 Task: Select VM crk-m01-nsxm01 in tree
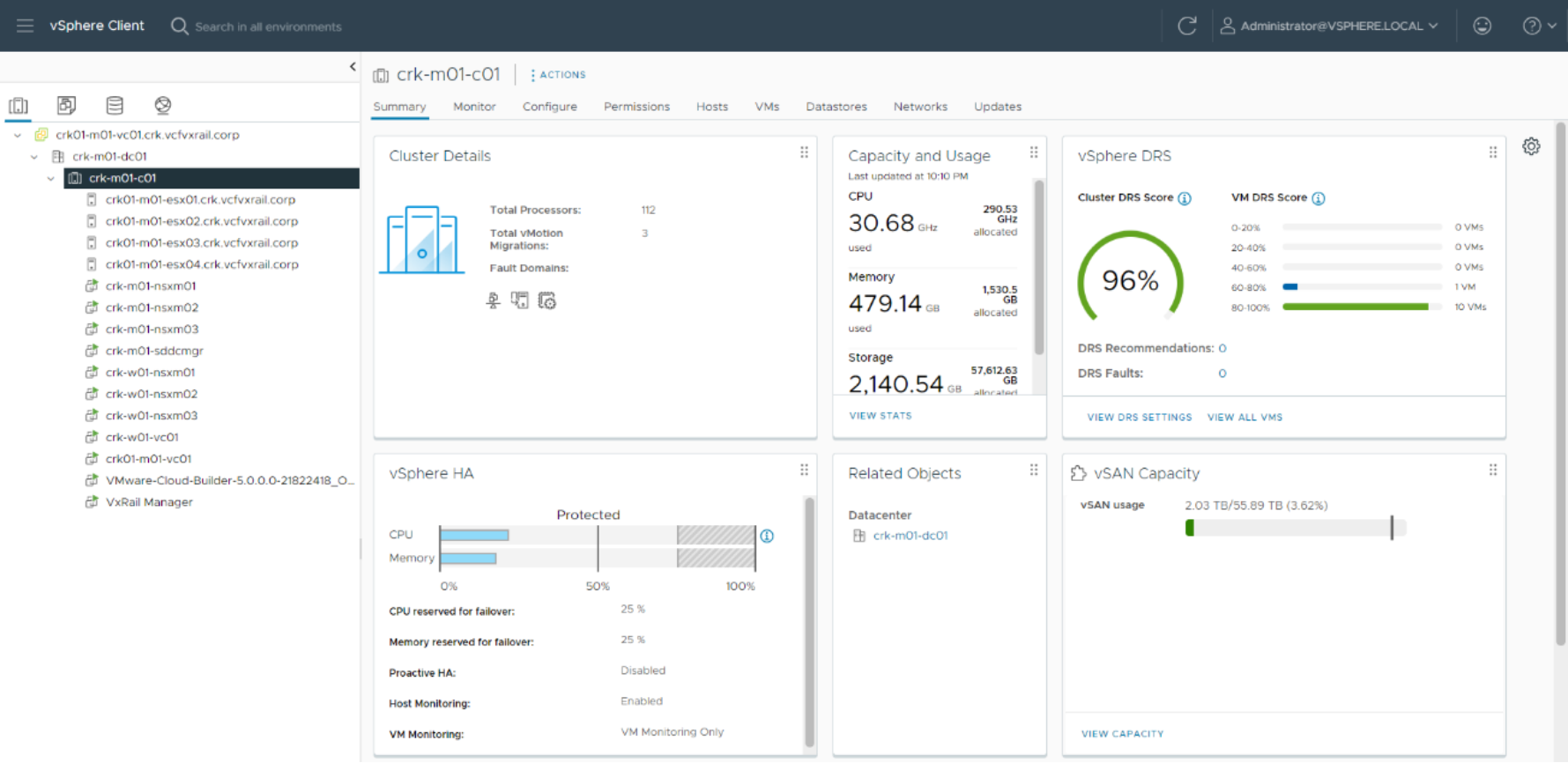[151, 286]
